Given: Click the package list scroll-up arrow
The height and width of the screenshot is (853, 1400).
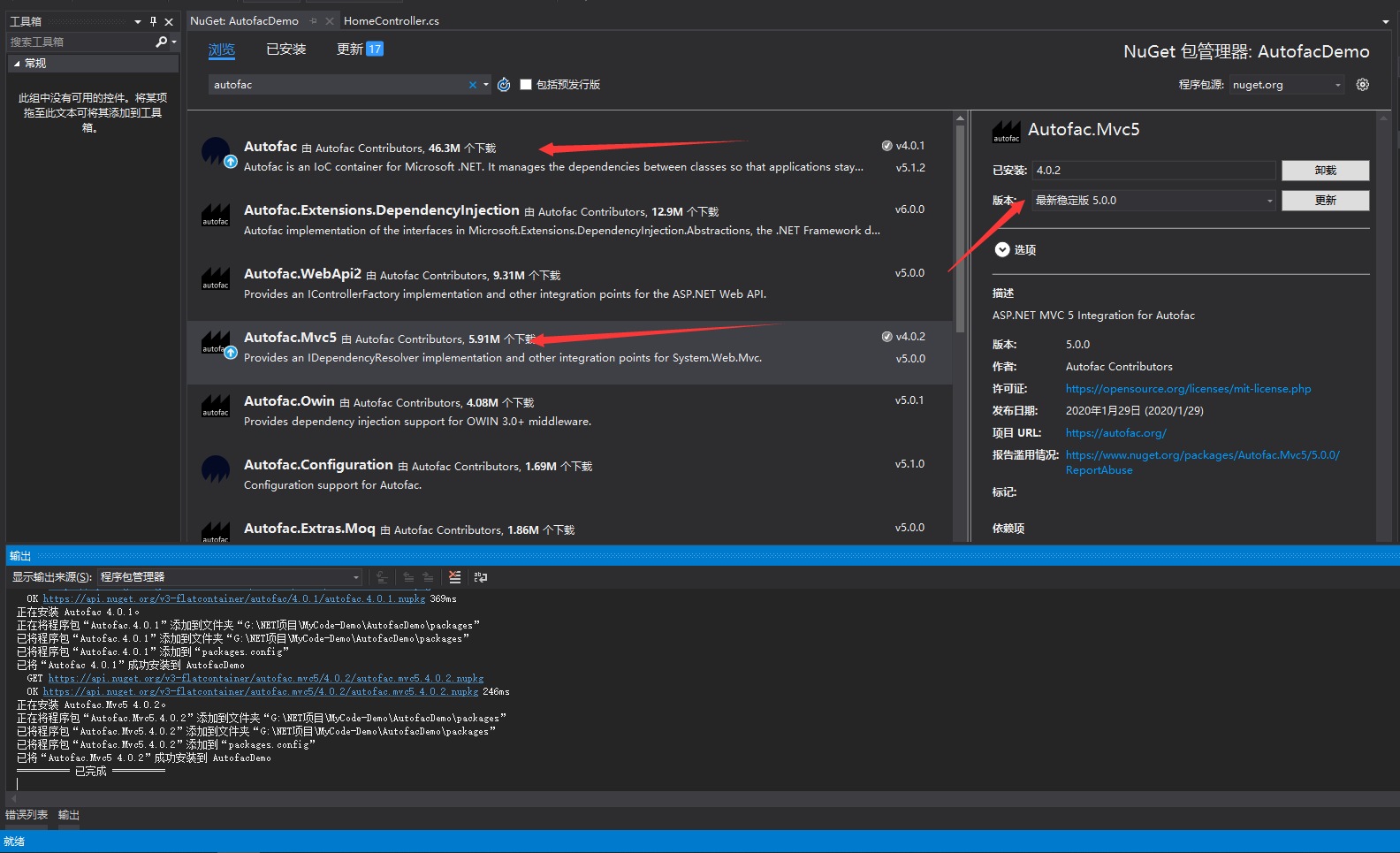Looking at the screenshot, I should tap(960, 118).
